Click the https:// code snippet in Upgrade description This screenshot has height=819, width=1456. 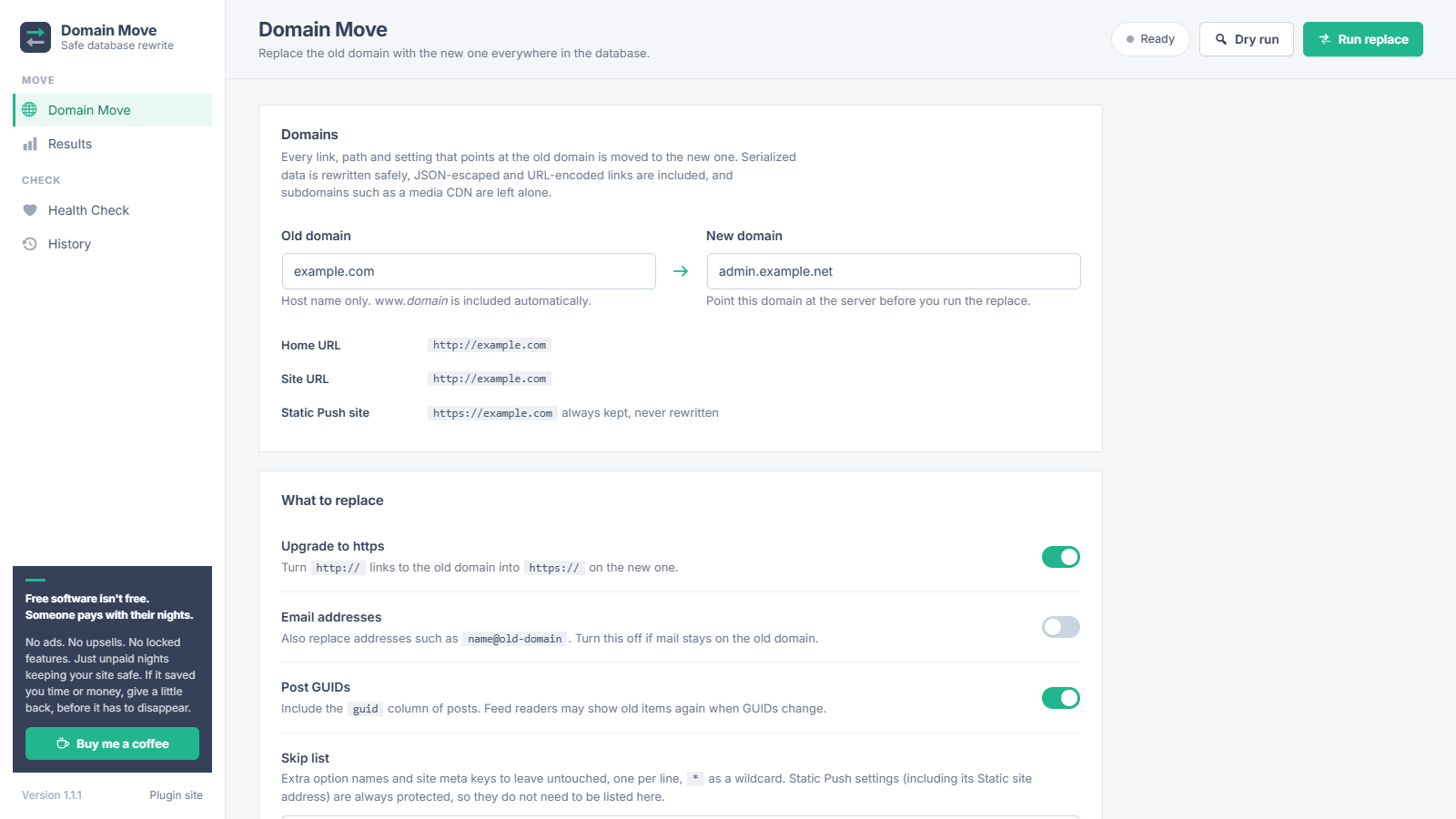coord(554,568)
